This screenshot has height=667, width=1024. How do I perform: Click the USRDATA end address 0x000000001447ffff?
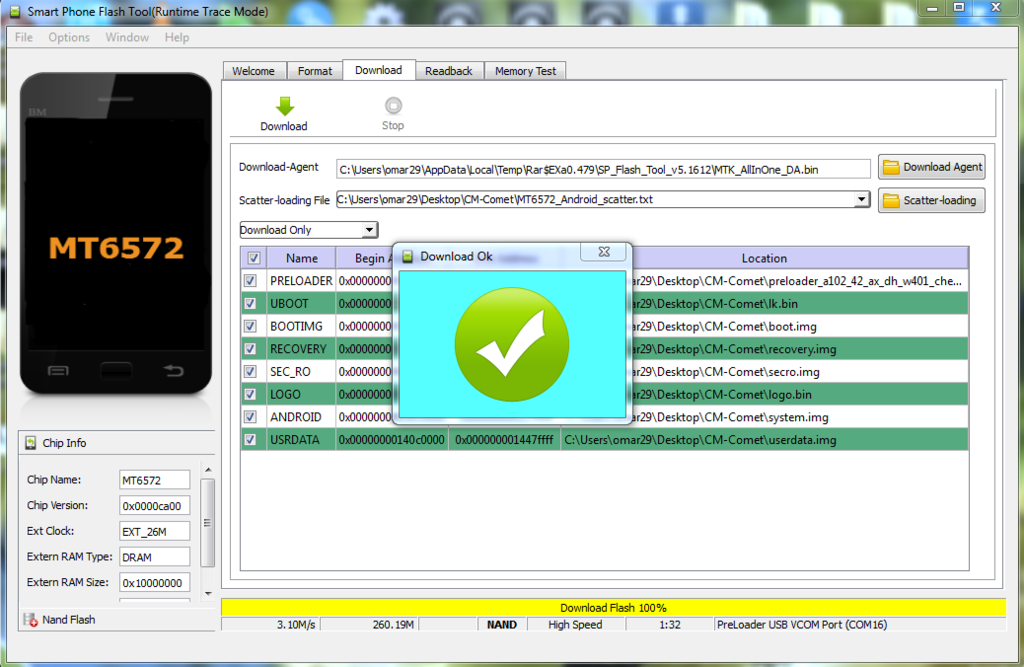tap(504, 440)
